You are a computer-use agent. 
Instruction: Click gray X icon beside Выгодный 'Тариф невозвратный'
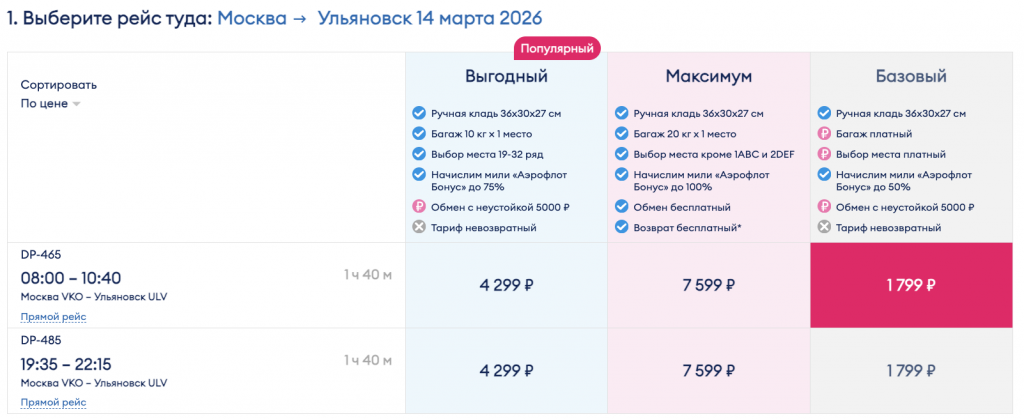(420, 227)
